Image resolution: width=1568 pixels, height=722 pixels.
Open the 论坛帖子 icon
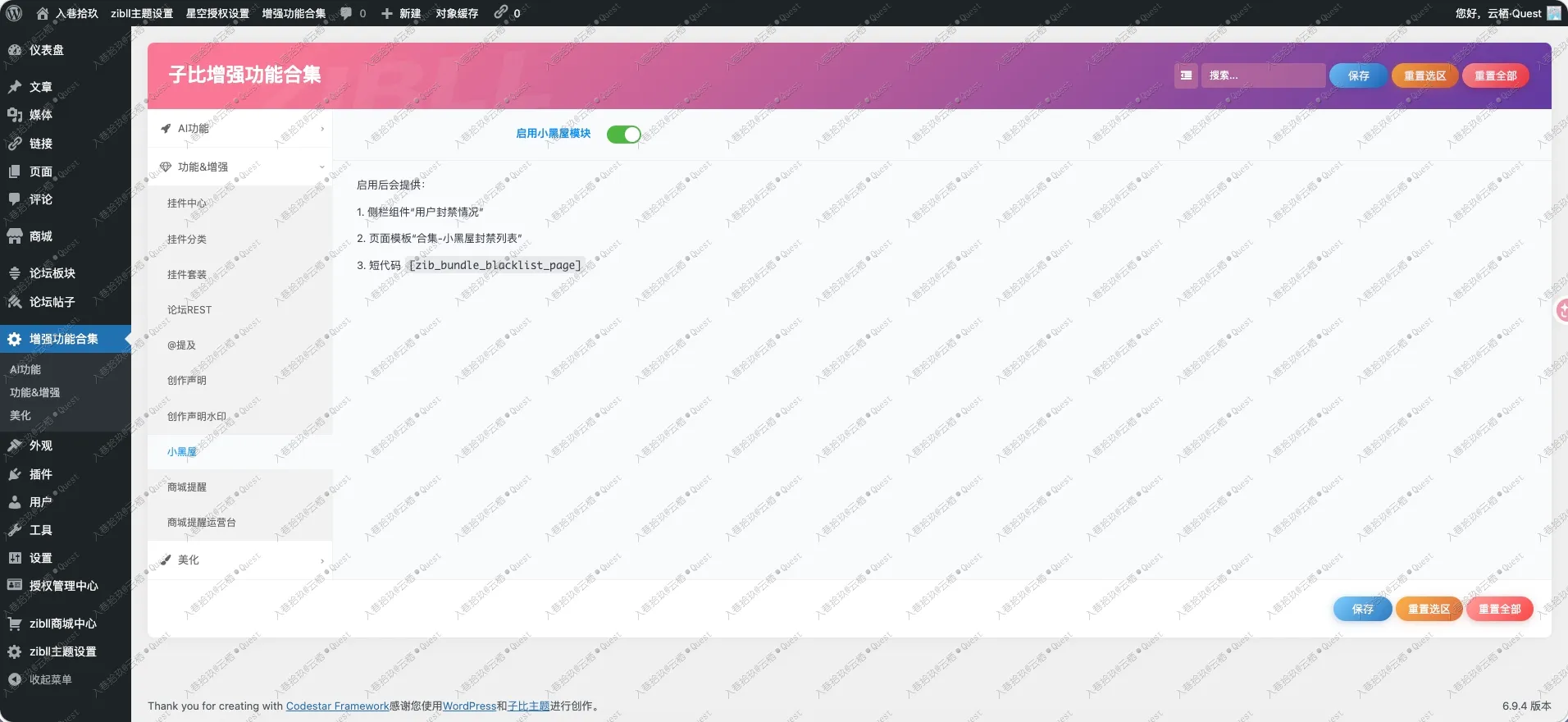tap(15, 302)
